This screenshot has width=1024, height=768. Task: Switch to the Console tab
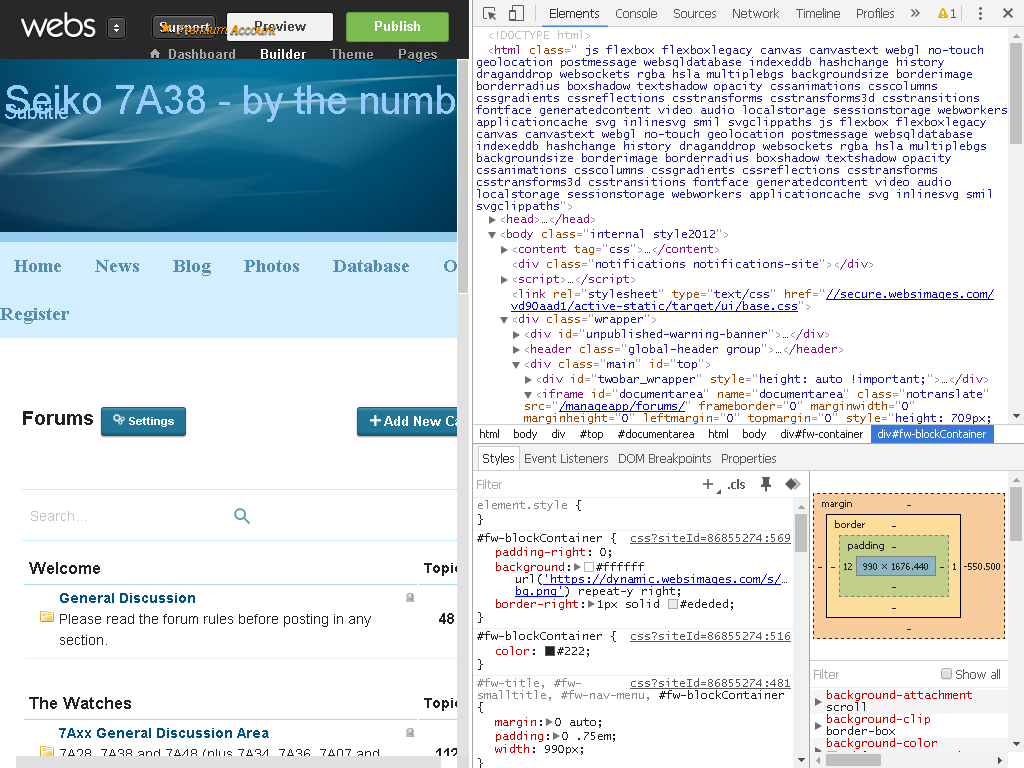click(x=636, y=13)
